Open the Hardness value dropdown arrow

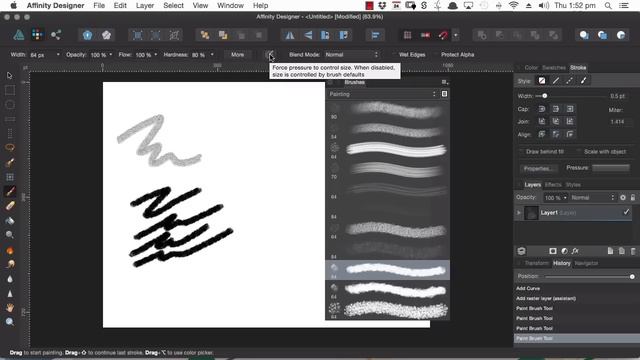(x=212, y=55)
